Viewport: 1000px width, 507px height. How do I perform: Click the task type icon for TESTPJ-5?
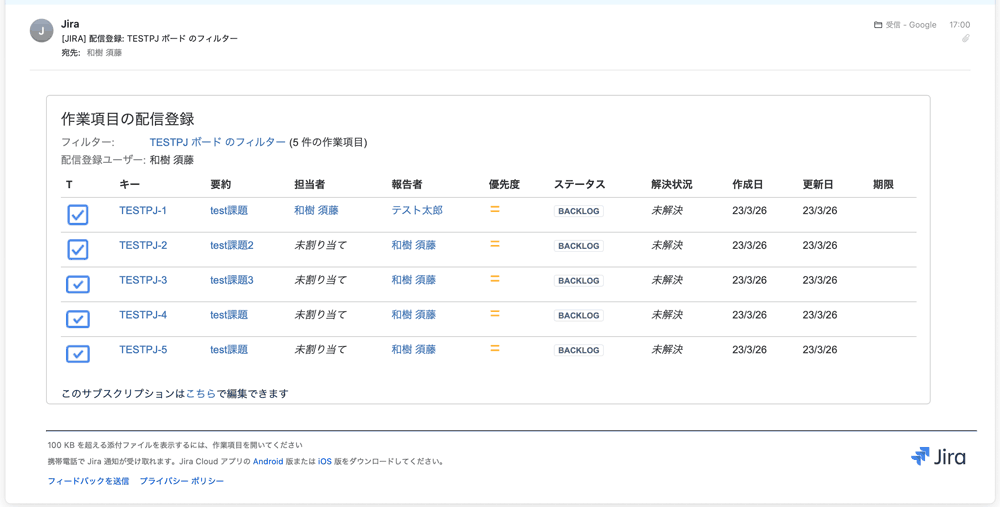click(78, 354)
